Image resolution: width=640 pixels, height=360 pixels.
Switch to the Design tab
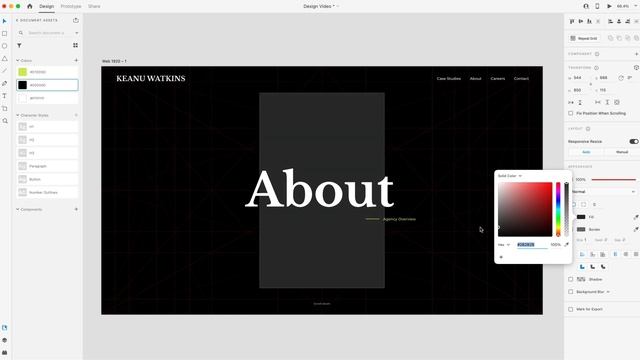click(x=47, y=6)
